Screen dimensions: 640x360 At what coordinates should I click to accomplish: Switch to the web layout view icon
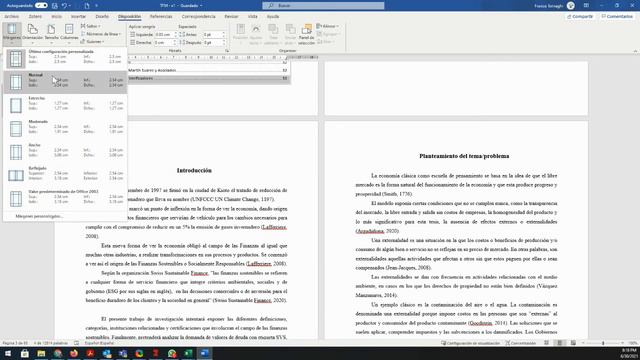click(x=573, y=343)
